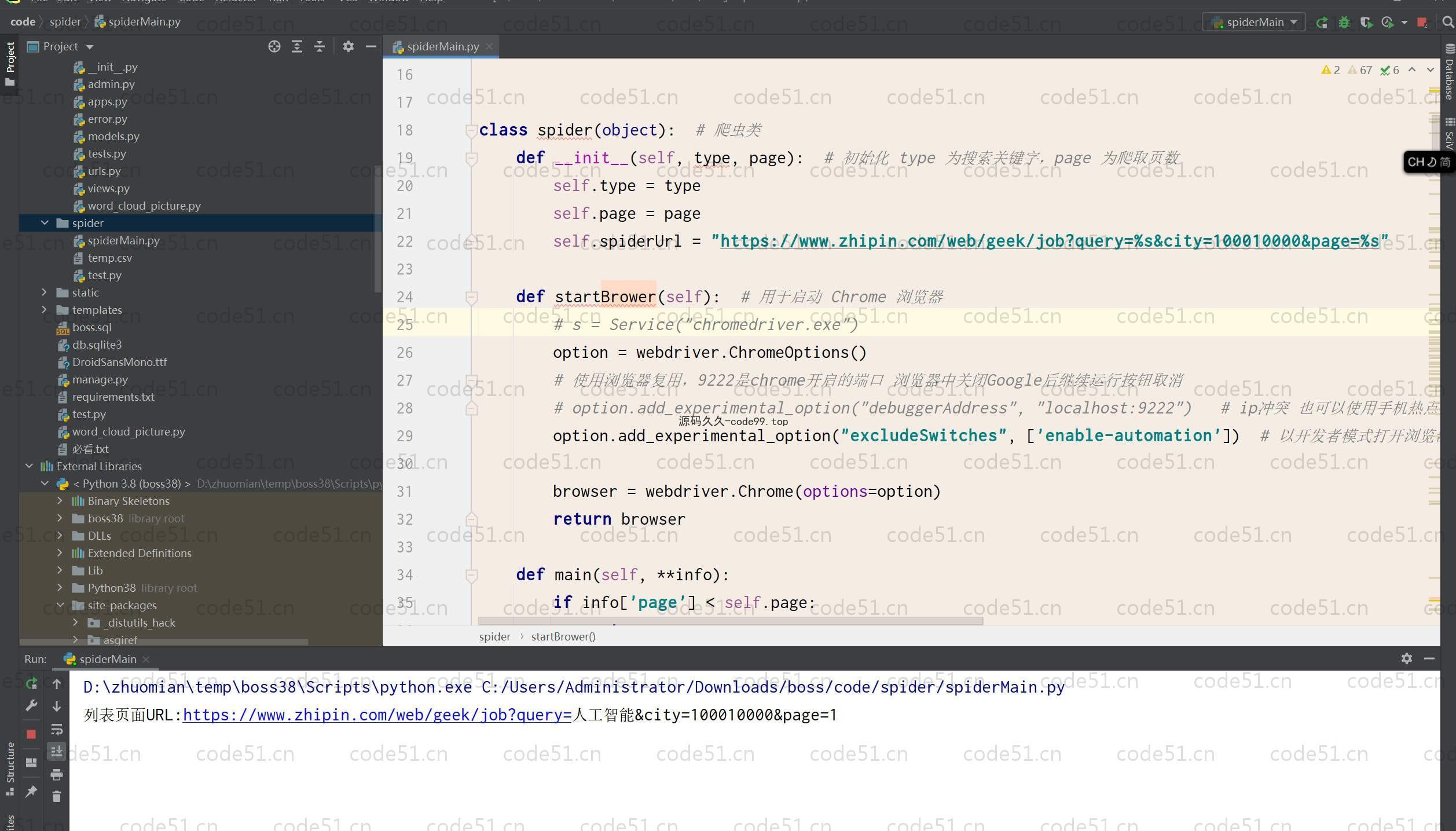Click Up the stack trace arrow
This screenshot has height=831, width=1456.
[x=57, y=684]
